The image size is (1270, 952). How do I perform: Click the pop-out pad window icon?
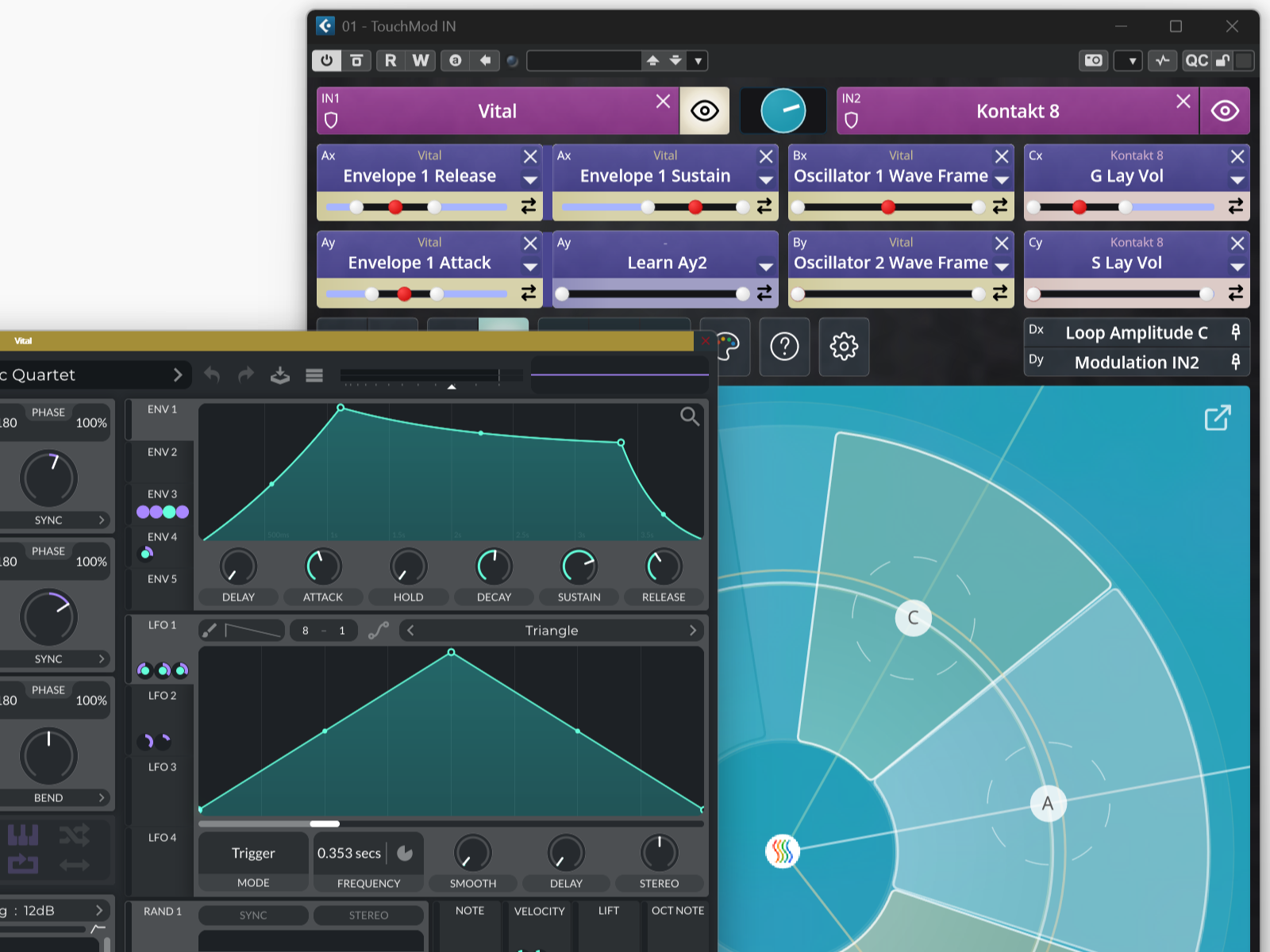pos(1218,417)
